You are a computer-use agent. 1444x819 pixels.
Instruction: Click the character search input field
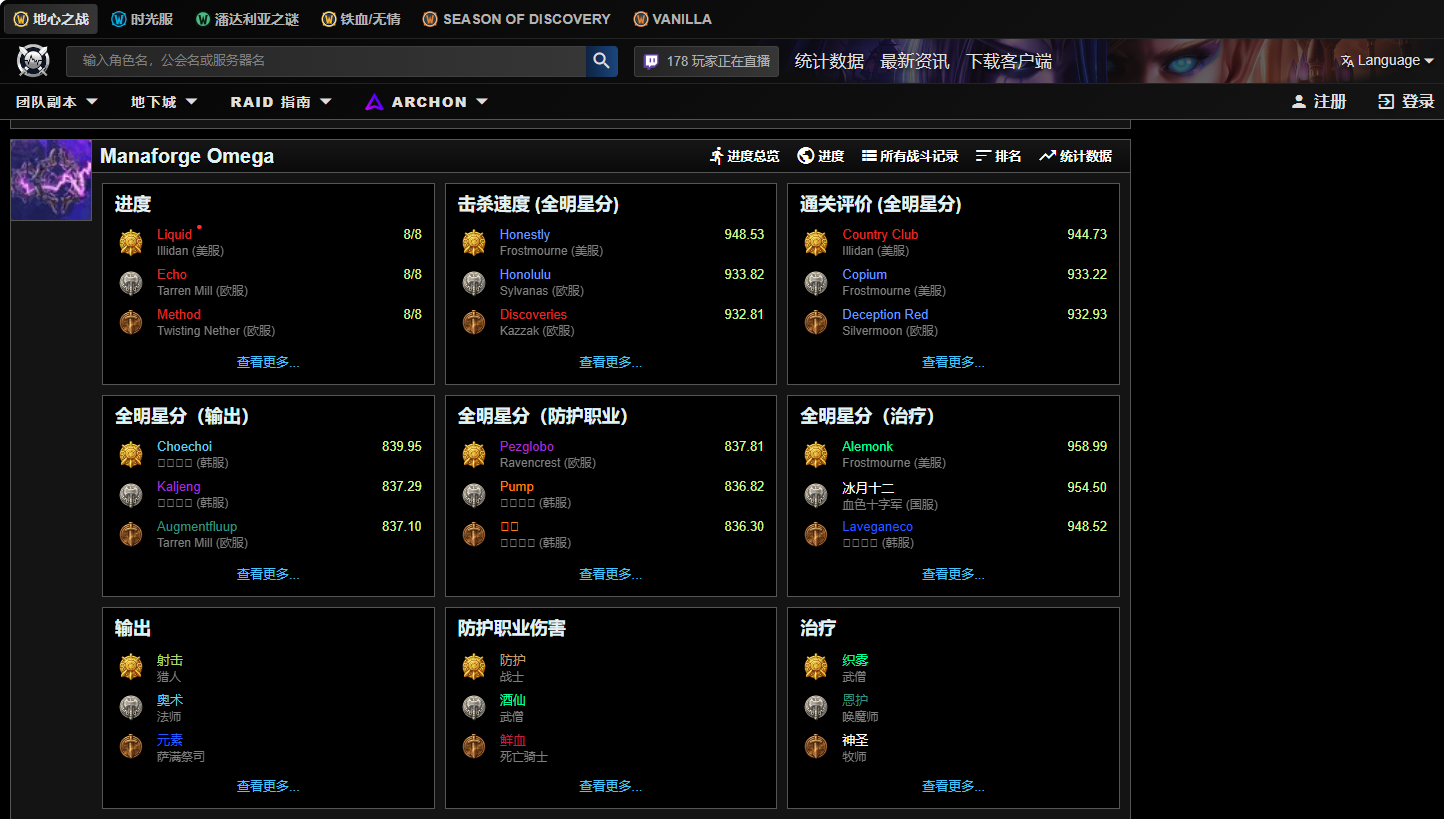coord(325,61)
